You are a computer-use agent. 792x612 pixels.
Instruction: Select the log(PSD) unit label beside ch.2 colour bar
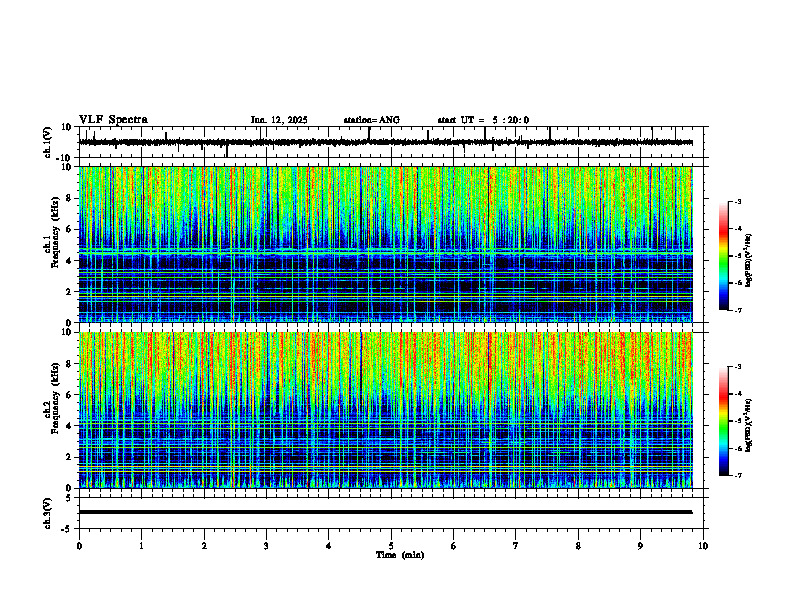(749, 425)
